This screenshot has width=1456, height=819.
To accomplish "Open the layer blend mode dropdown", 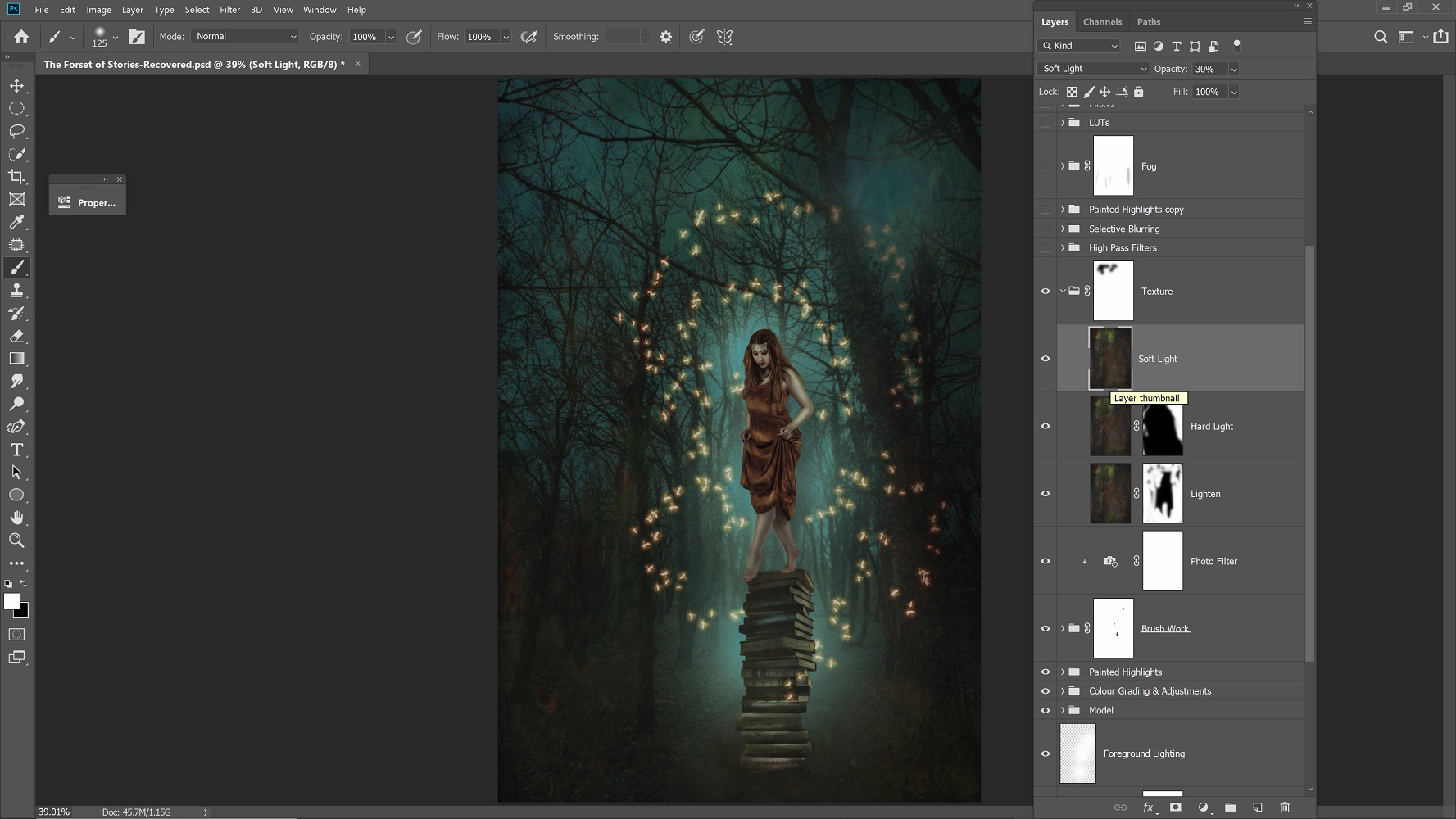I will [1093, 69].
